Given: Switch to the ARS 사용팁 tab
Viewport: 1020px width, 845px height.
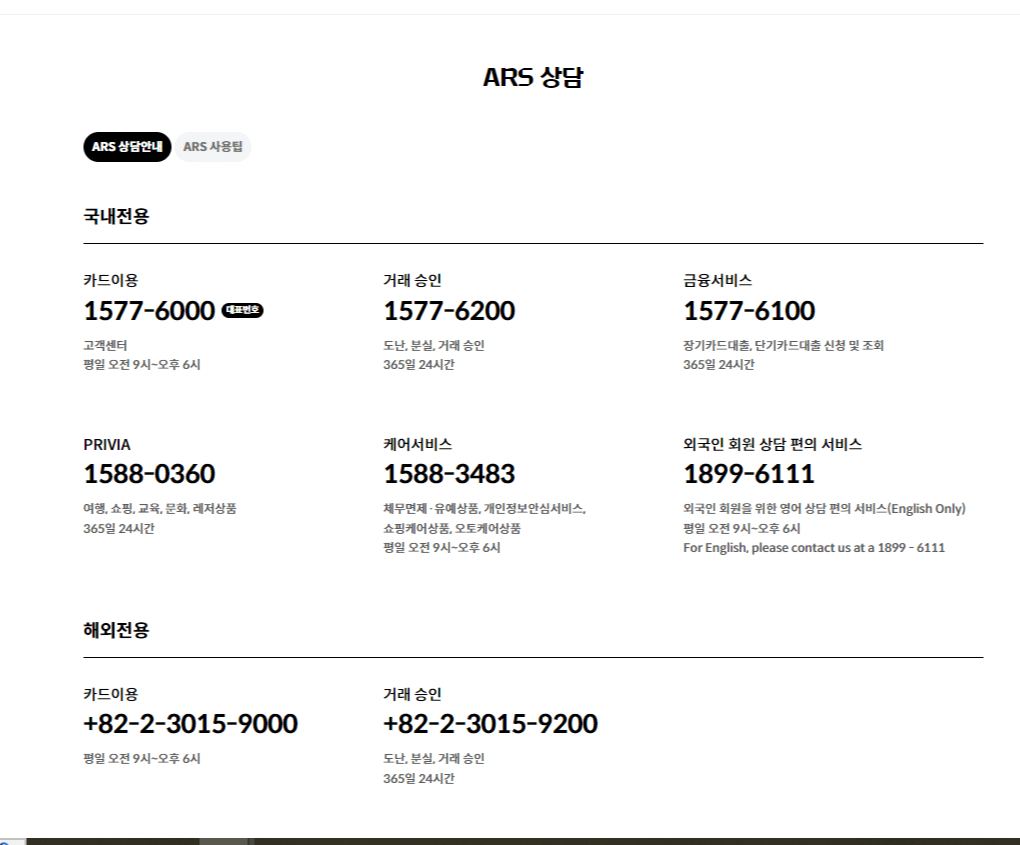Looking at the screenshot, I should click(x=213, y=147).
